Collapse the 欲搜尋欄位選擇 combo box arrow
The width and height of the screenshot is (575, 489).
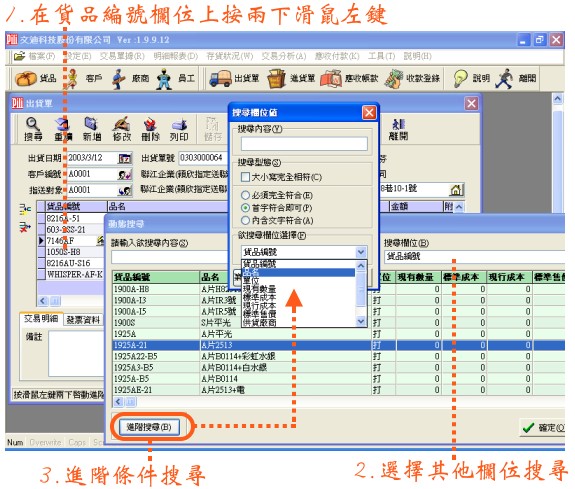pos(361,252)
